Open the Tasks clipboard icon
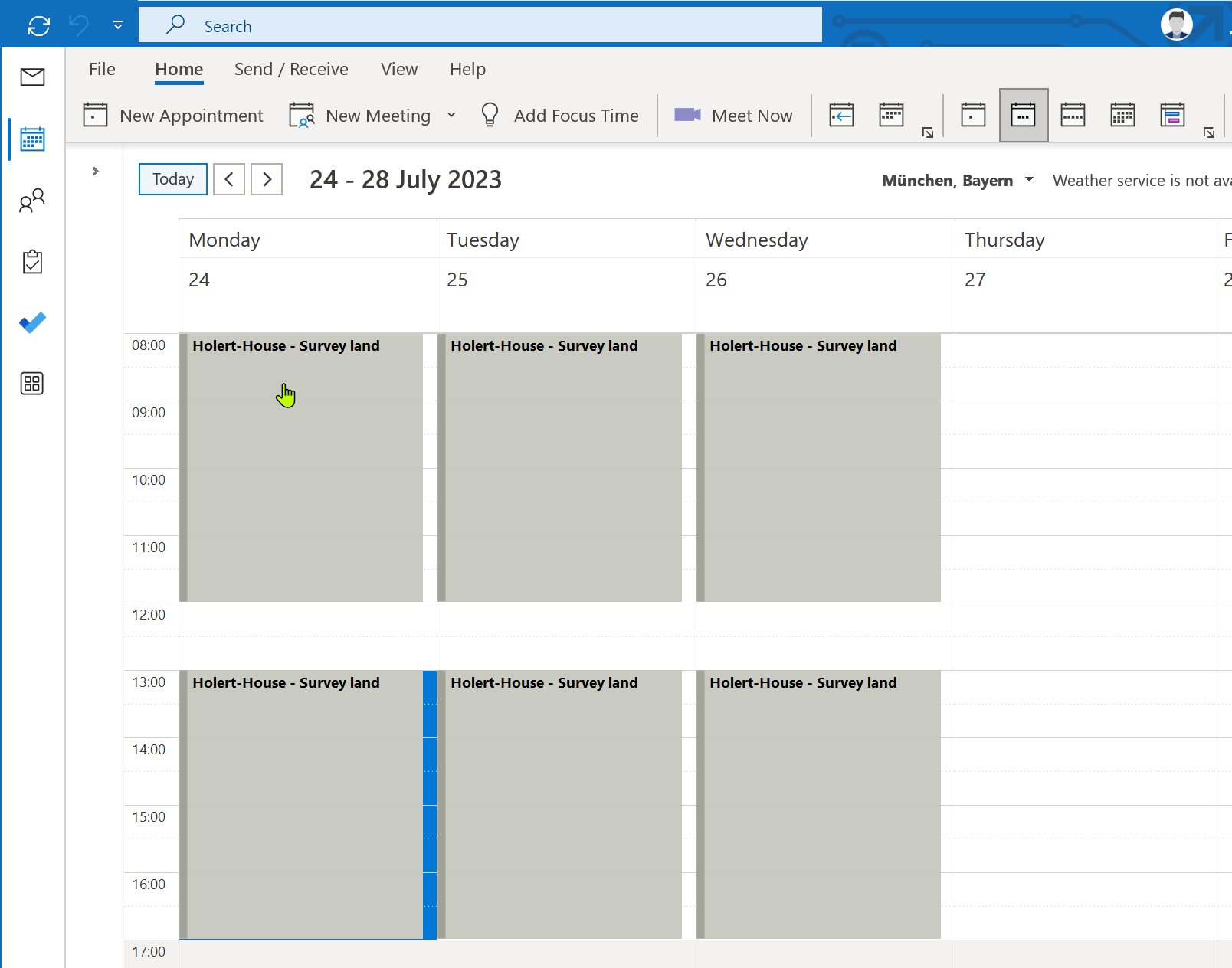This screenshot has height=968, width=1232. pos(32,262)
